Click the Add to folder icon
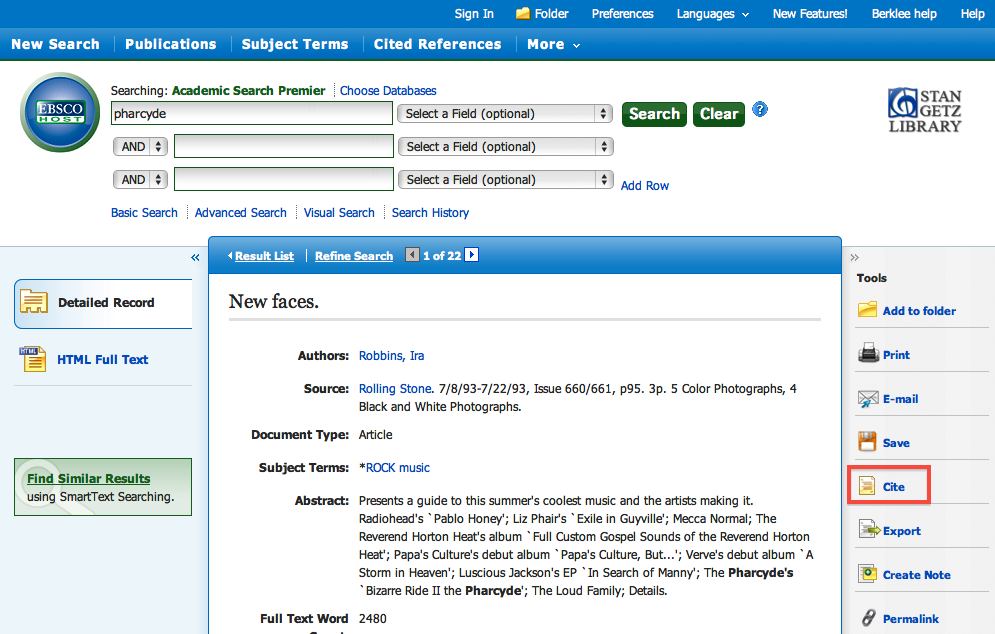 pyautogui.click(x=867, y=310)
